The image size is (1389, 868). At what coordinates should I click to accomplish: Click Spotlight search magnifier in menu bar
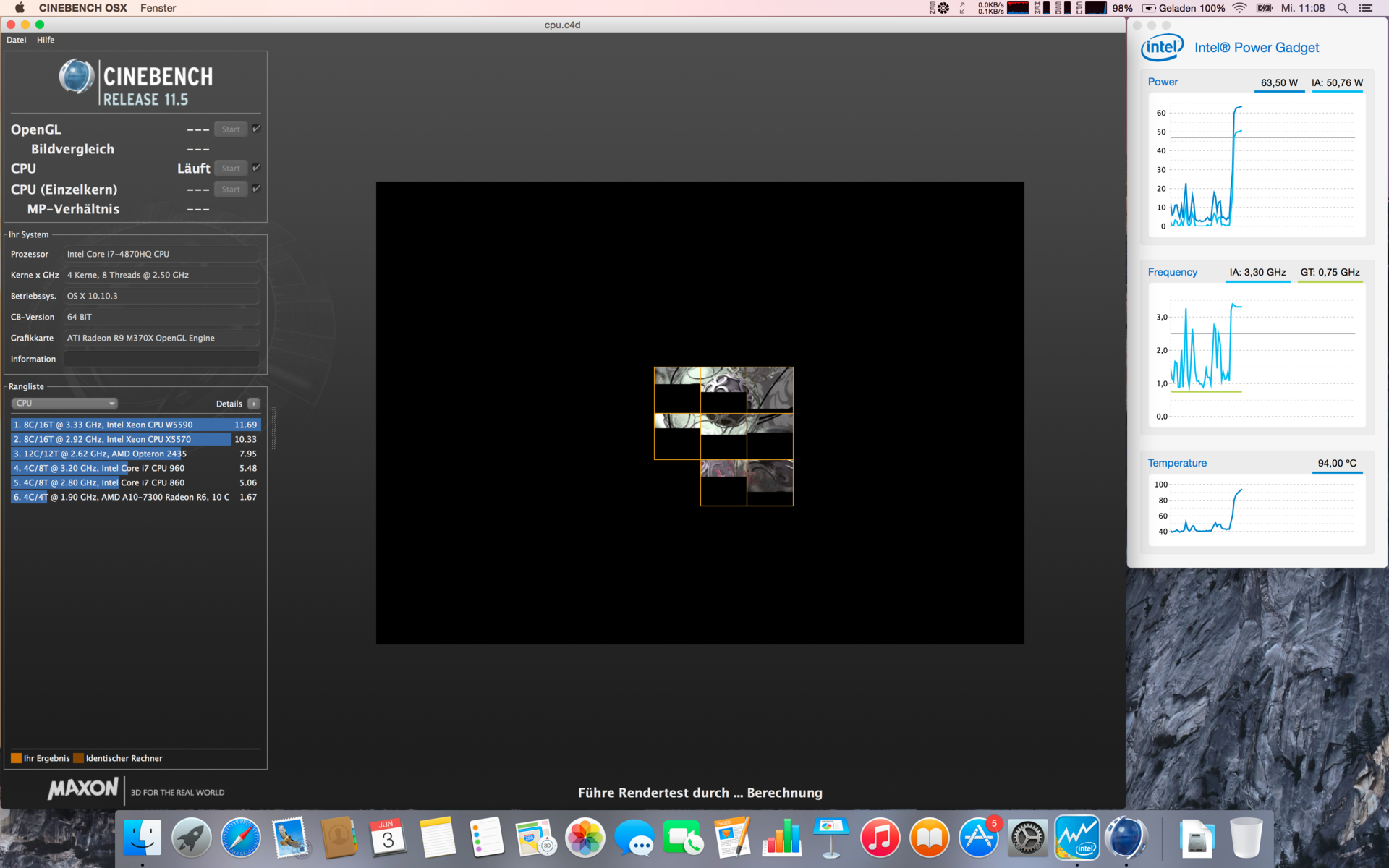click(x=1342, y=8)
